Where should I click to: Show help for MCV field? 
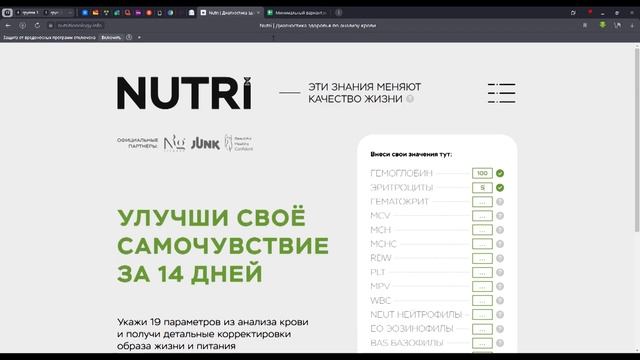point(500,216)
